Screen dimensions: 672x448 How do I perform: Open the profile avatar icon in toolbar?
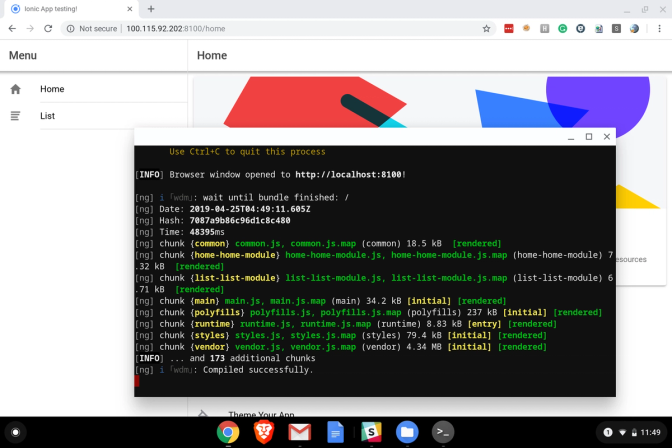[634, 29]
